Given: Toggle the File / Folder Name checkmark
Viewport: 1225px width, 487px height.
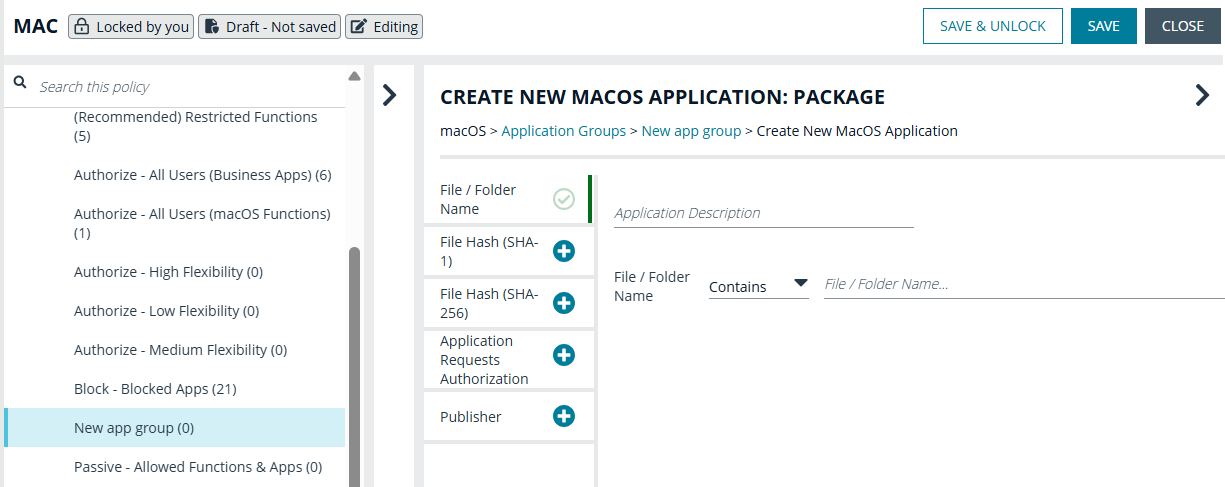Looking at the screenshot, I should pos(564,199).
